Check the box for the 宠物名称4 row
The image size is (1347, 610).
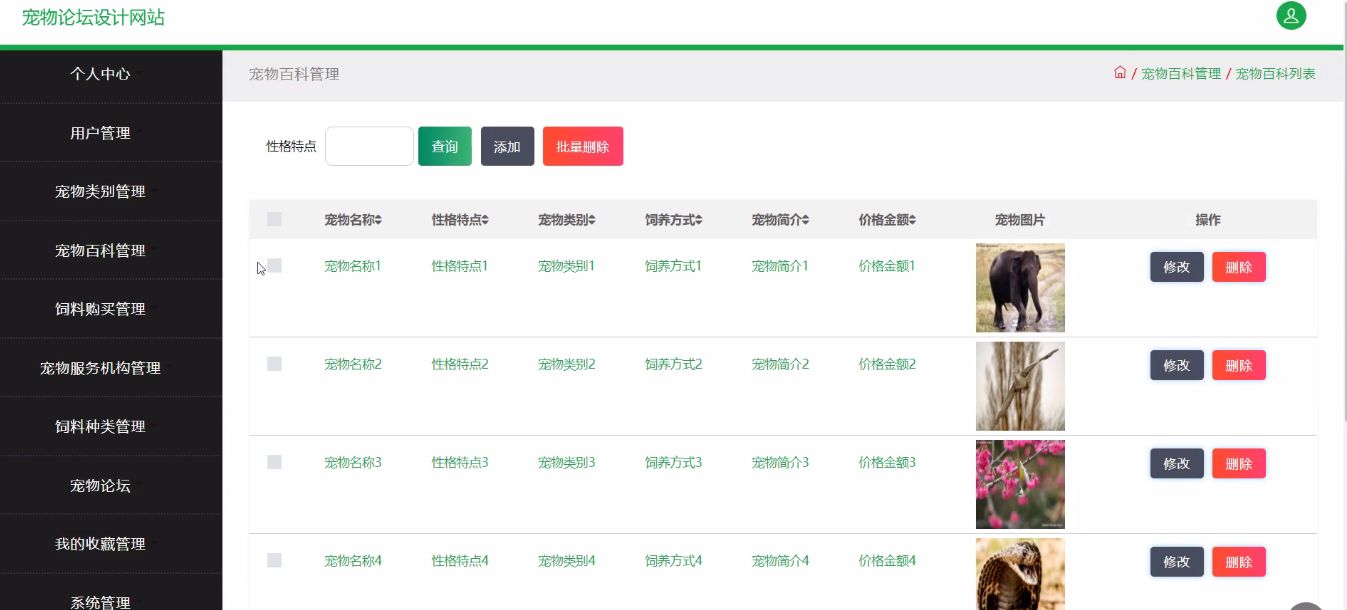click(x=274, y=560)
